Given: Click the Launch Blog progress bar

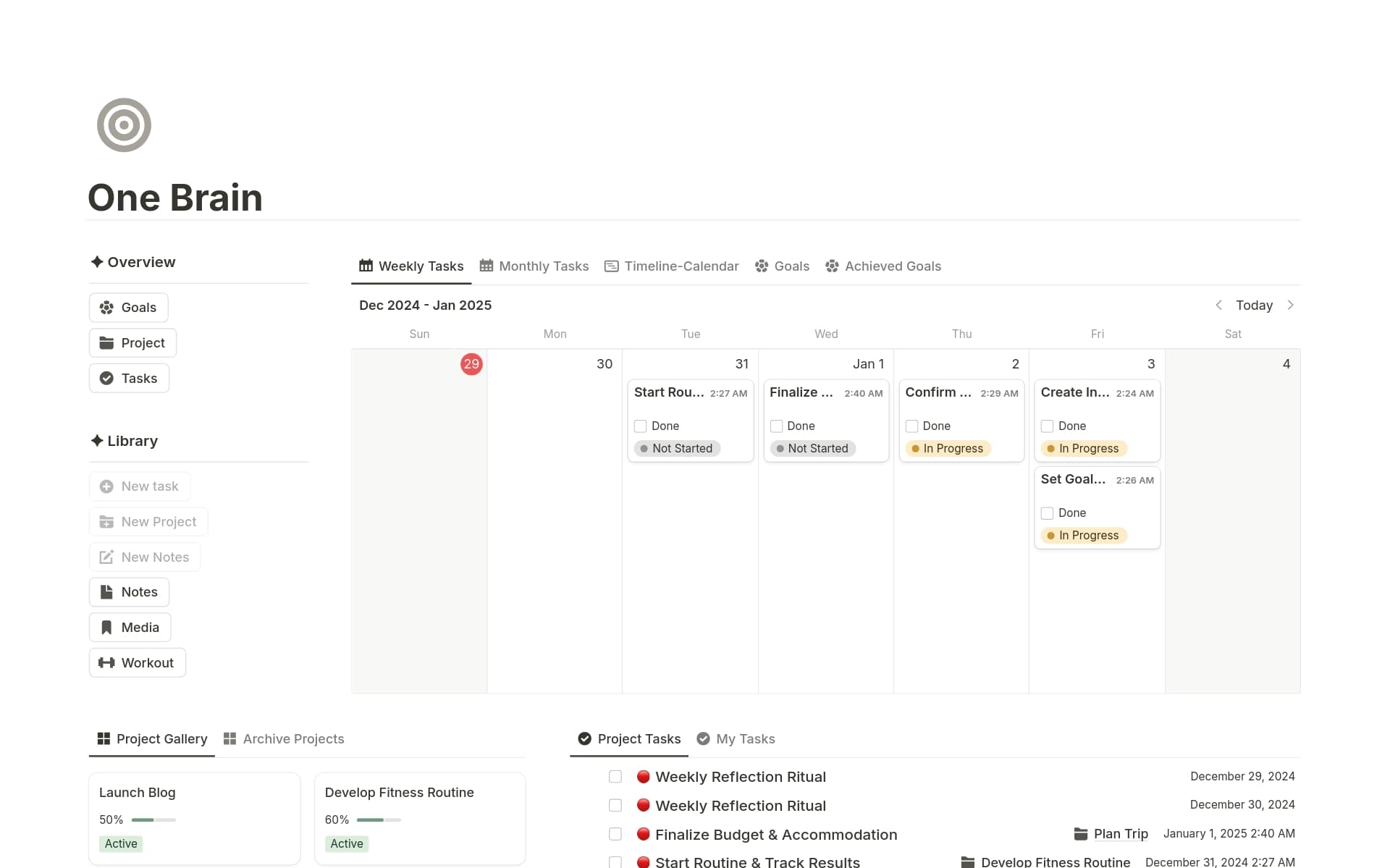Looking at the screenshot, I should point(153,819).
